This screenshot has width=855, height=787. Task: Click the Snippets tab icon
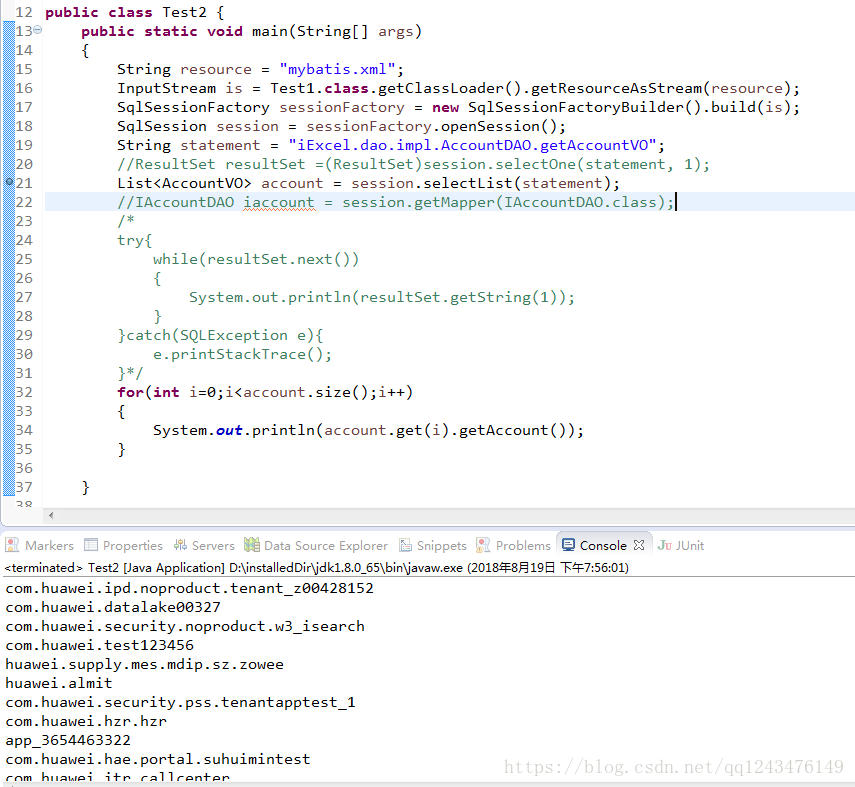coord(405,545)
